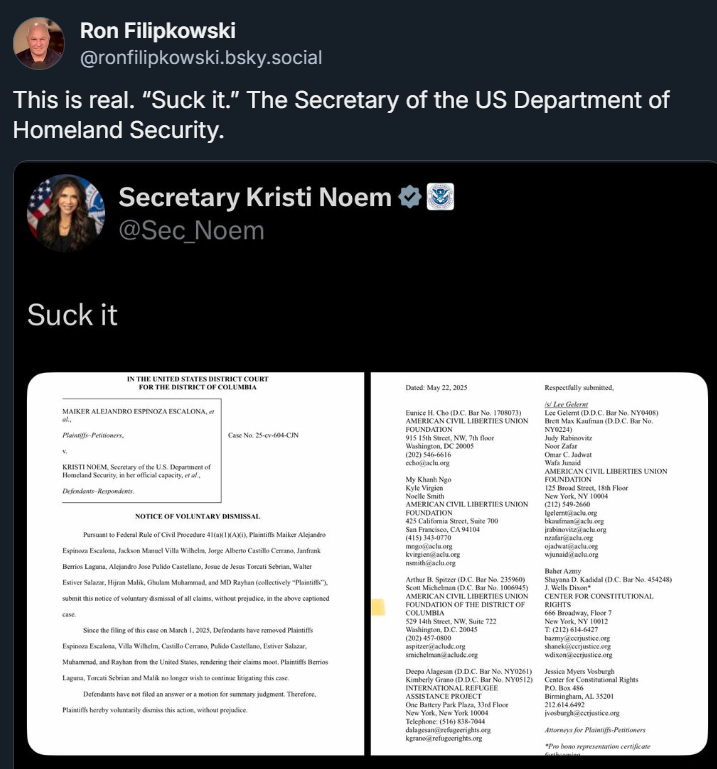This screenshot has width=717, height=769.
Task: Click the Ron Filipkowski display name
Action: click(x=157, y=30)
